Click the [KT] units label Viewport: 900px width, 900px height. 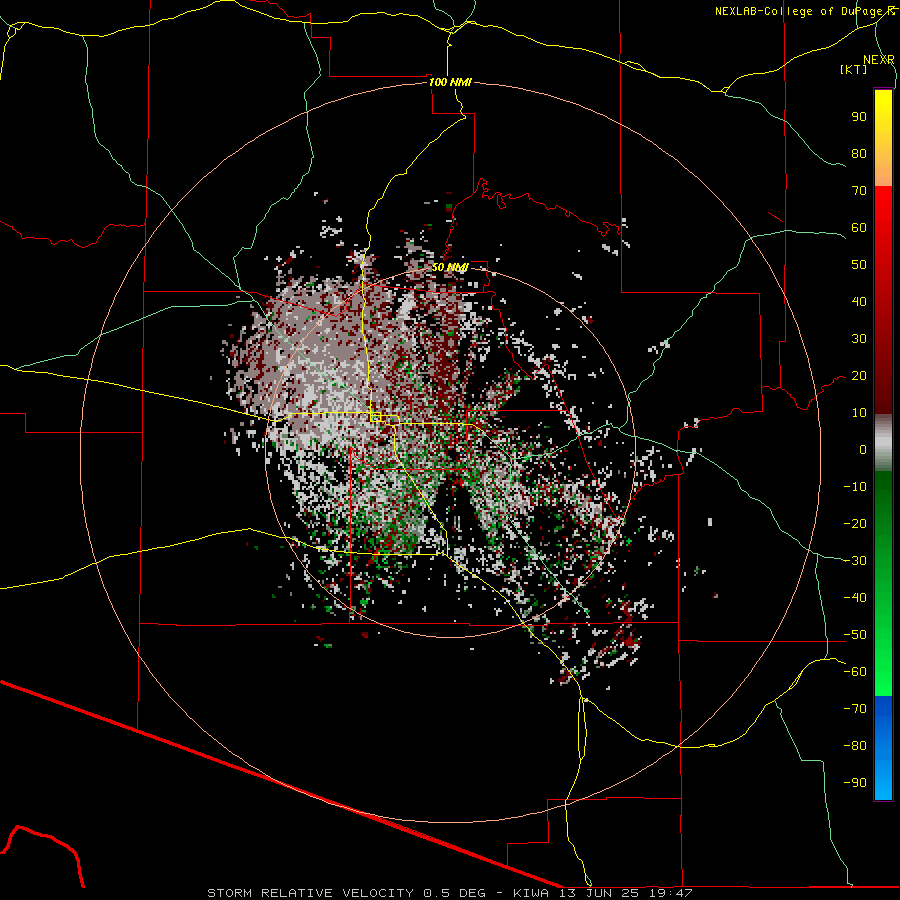(x=853, y=69)
